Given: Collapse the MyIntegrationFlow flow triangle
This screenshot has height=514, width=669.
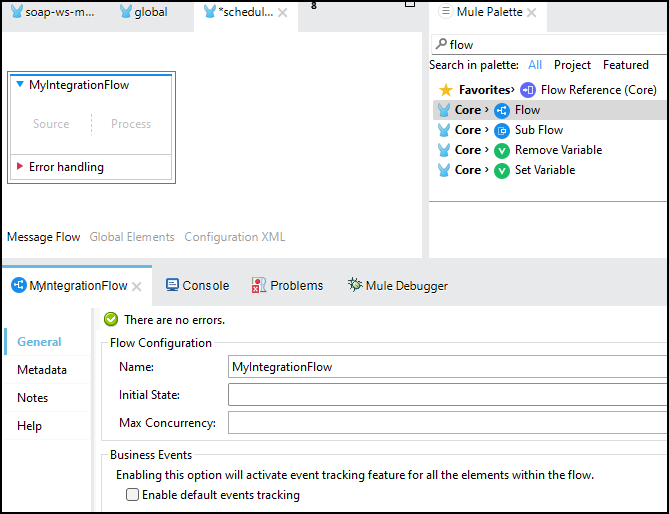Looking at the screenshot, I should pos(20,85).
